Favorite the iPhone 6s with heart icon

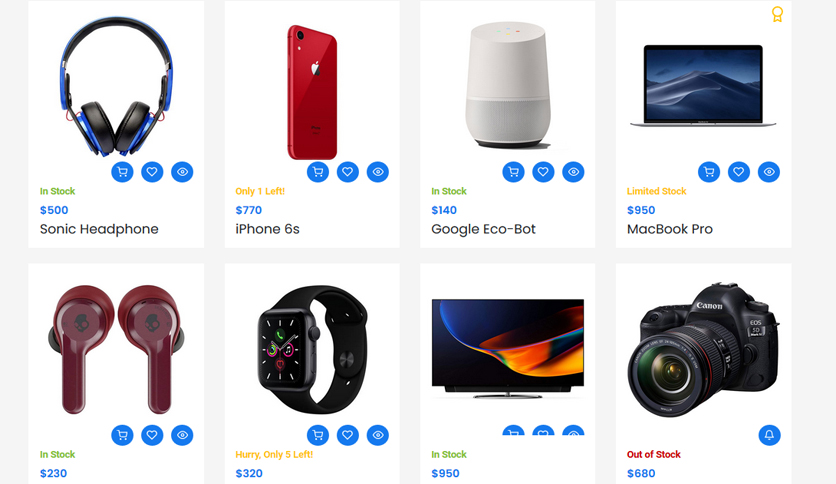point(348,172)
